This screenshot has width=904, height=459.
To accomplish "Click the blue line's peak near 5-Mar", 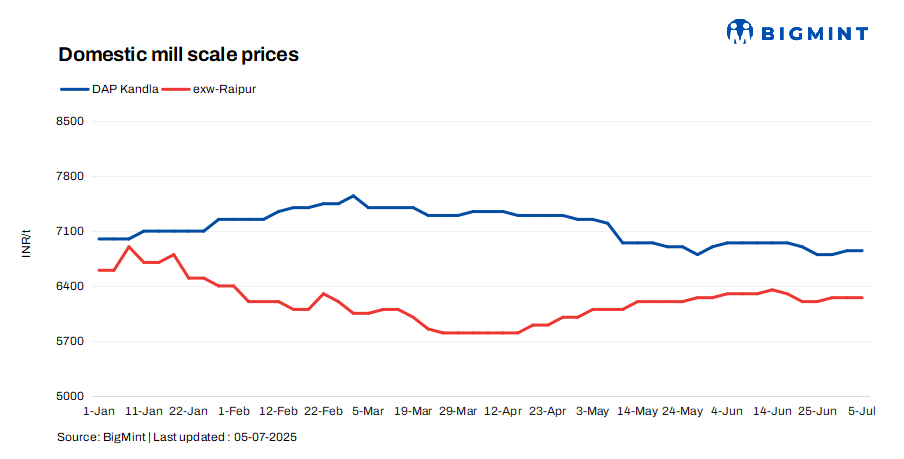I will [x=353, y=195].
